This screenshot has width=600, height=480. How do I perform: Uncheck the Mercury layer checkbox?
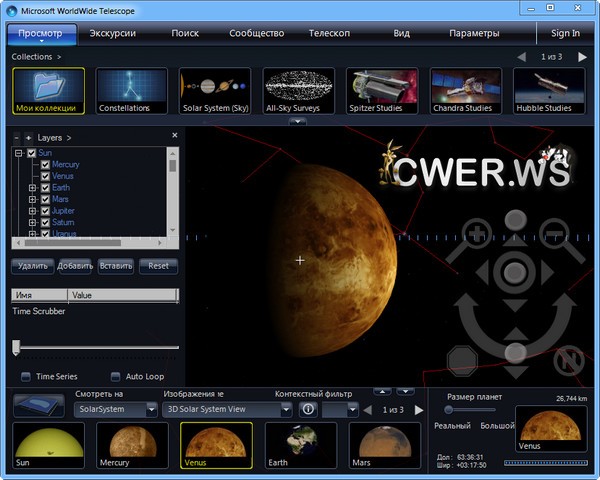click(x=45, y=164)
